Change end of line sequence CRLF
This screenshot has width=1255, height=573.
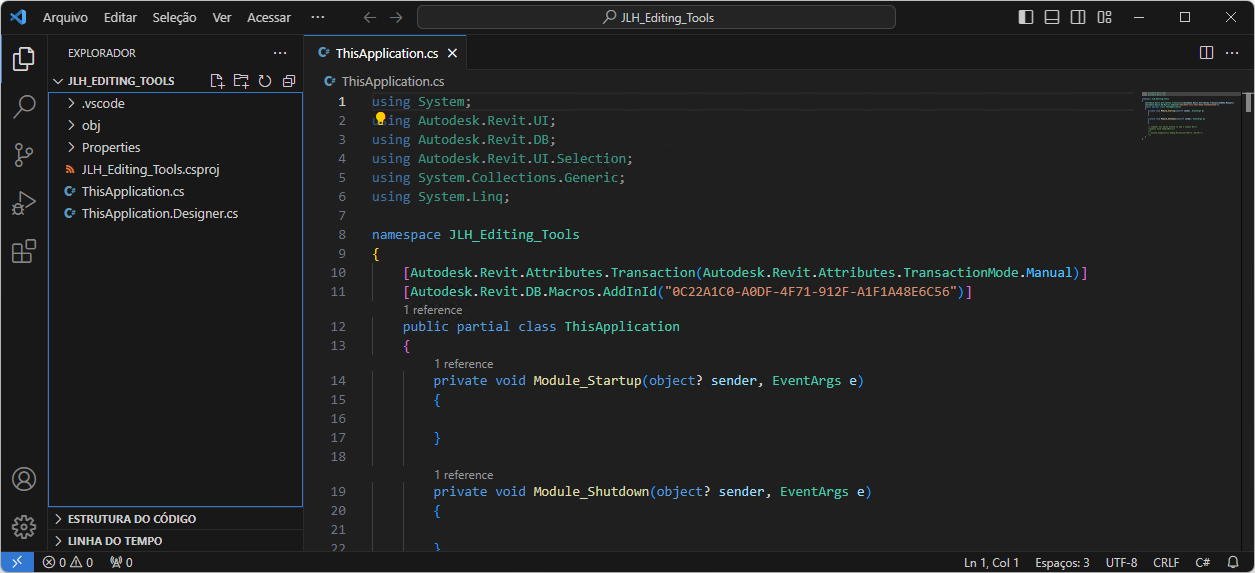(1166, 562)
